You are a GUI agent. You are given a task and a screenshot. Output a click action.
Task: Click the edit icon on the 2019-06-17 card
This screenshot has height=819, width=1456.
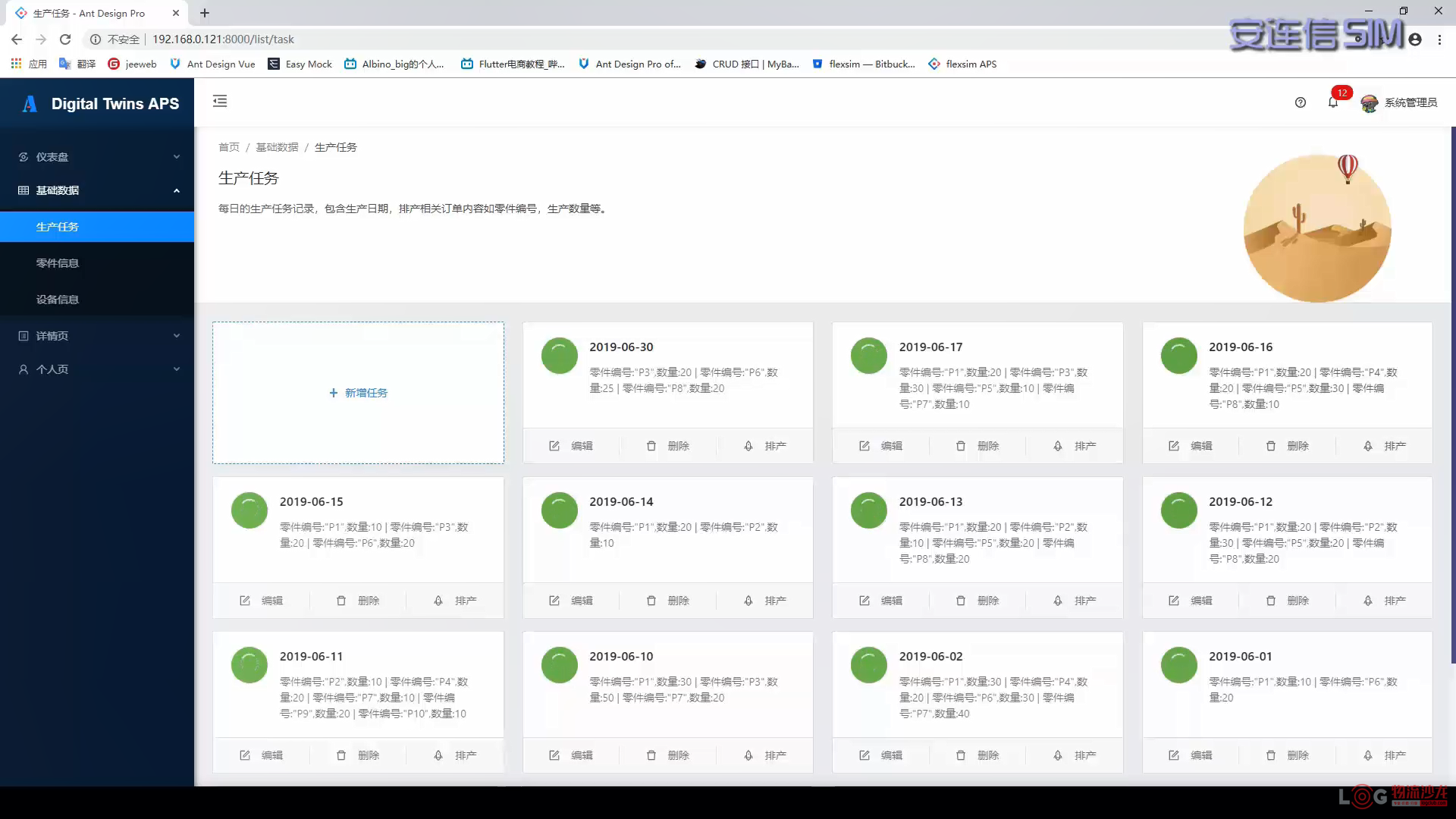point(864,446)
